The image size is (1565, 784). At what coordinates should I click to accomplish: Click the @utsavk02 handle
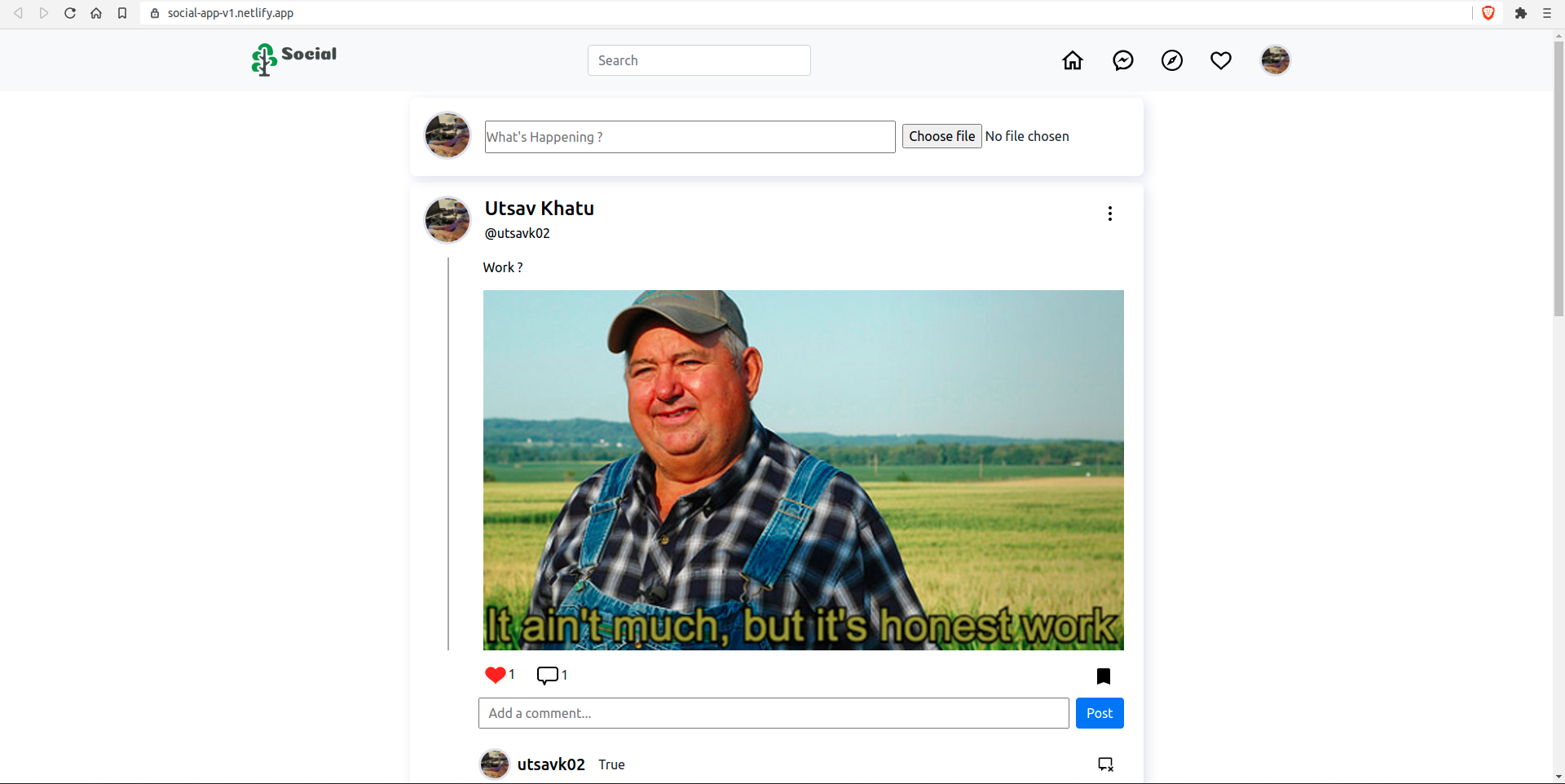click(x=518, y=233)
